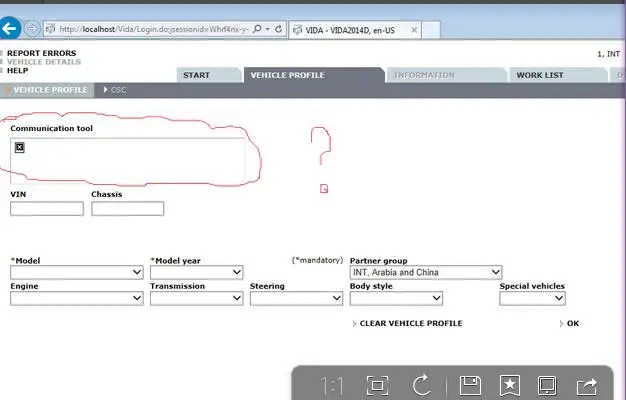Click the address bar dropdown arrow

click(x=267, y=29)
